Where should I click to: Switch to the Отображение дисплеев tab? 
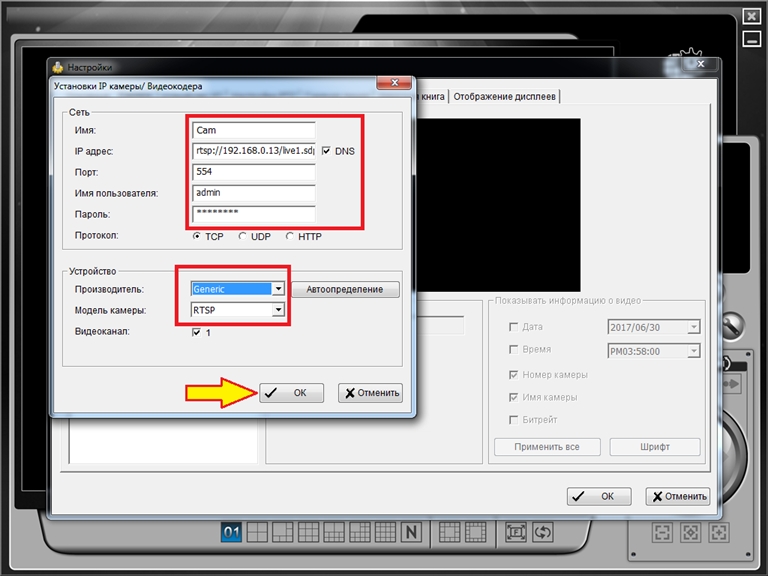click(505, 97)
